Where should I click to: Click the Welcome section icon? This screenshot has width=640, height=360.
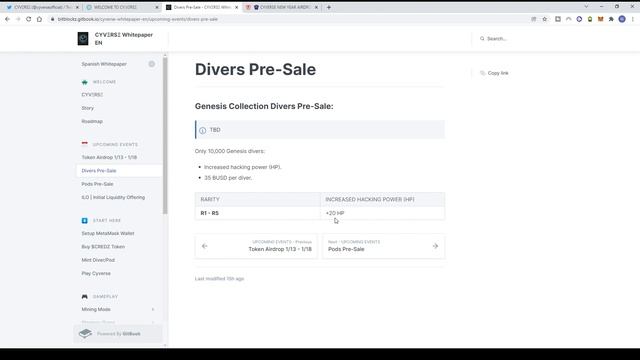click(84, 82)
